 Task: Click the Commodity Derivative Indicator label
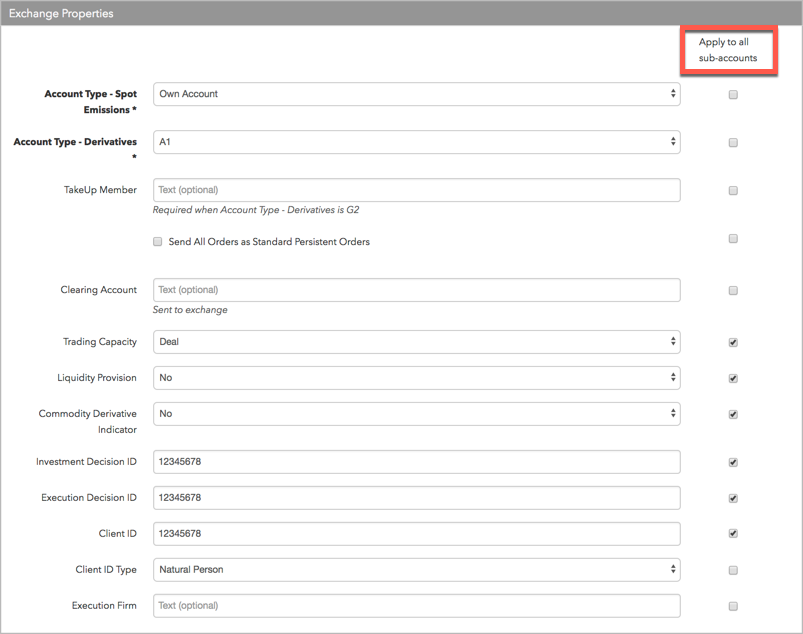point(88,421)
